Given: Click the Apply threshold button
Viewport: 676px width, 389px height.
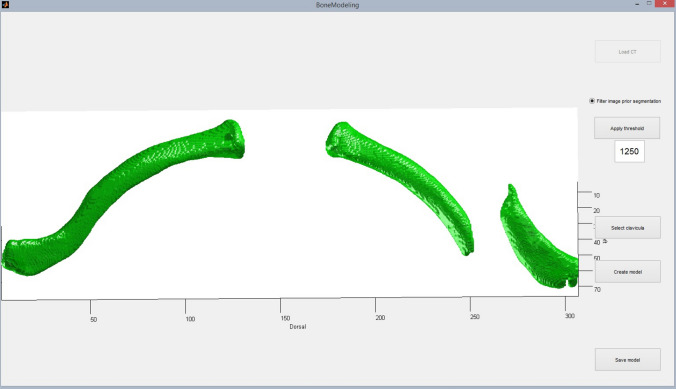Looking at the screenshot, I should (627, 128).
